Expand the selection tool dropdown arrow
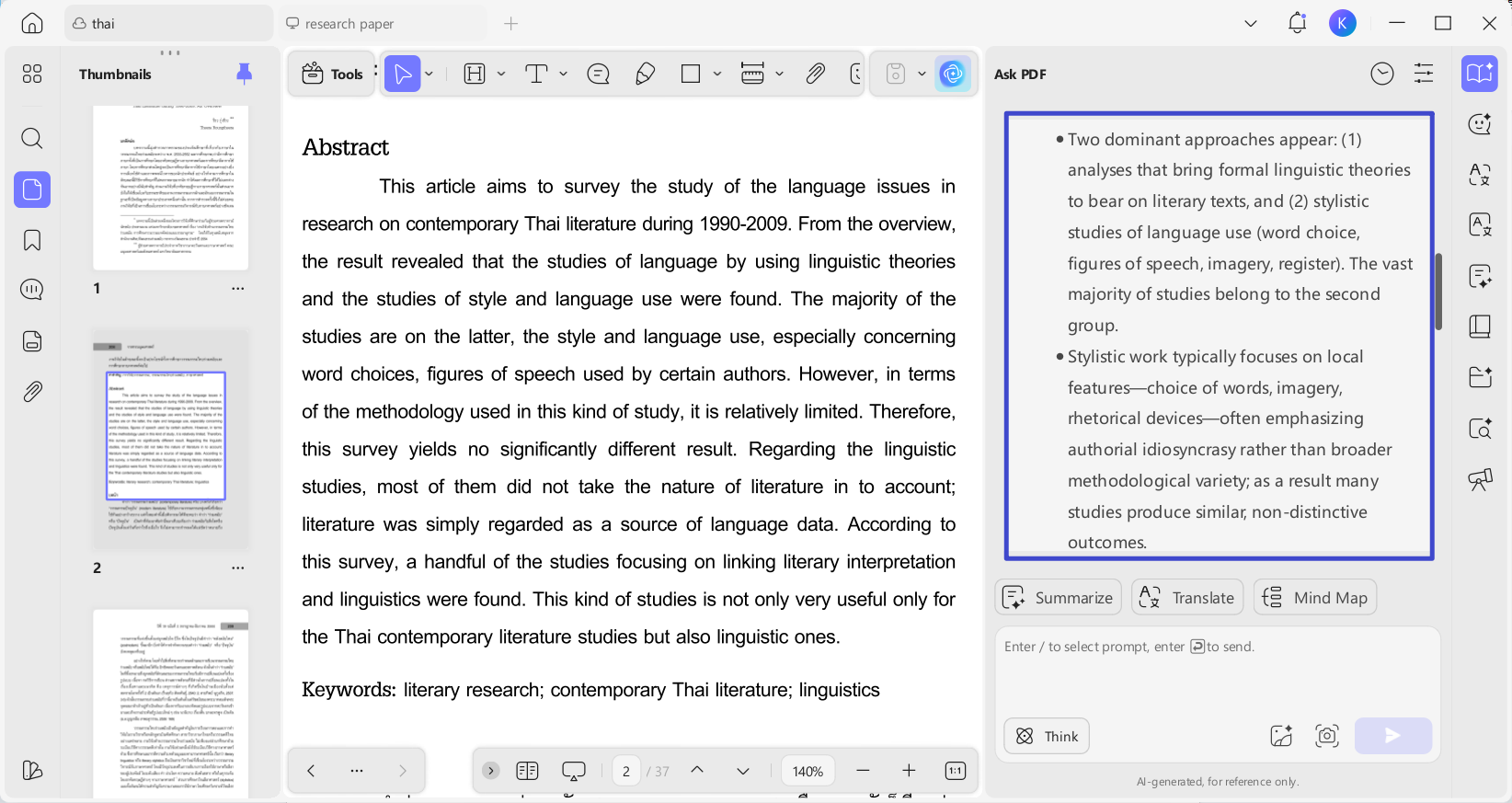Image resolution: width=1512 pixels, height=803 pixels. click(430, 74)
